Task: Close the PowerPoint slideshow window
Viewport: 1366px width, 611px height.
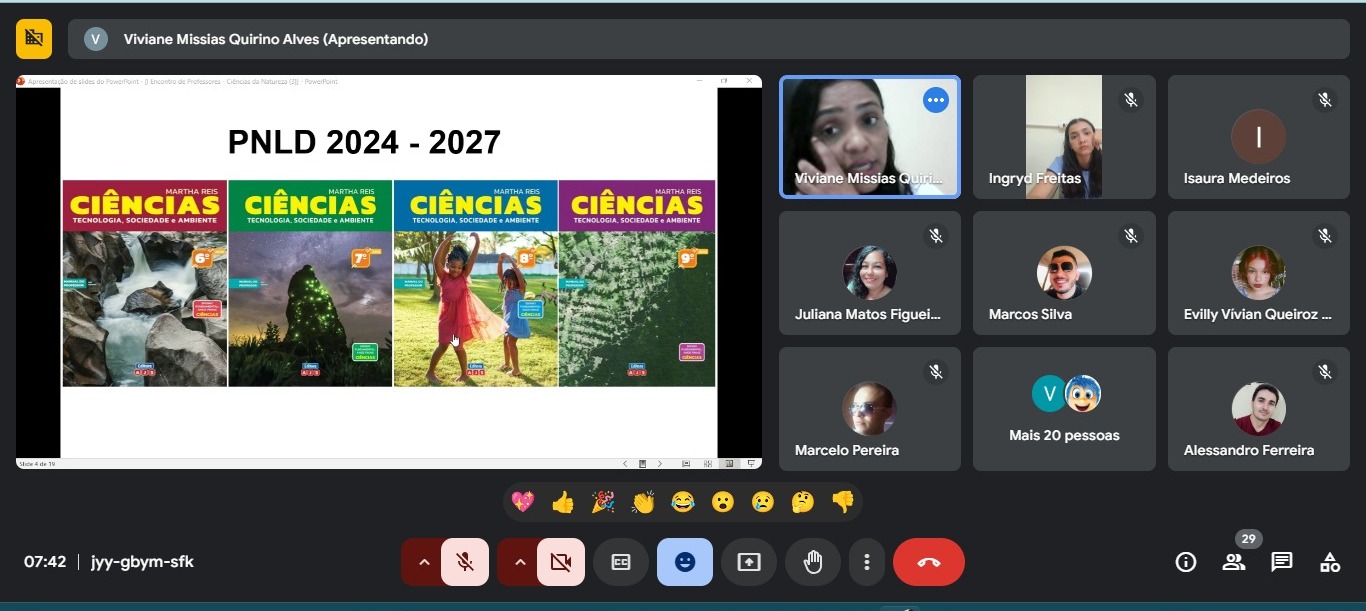Action: tap(749, 81)
